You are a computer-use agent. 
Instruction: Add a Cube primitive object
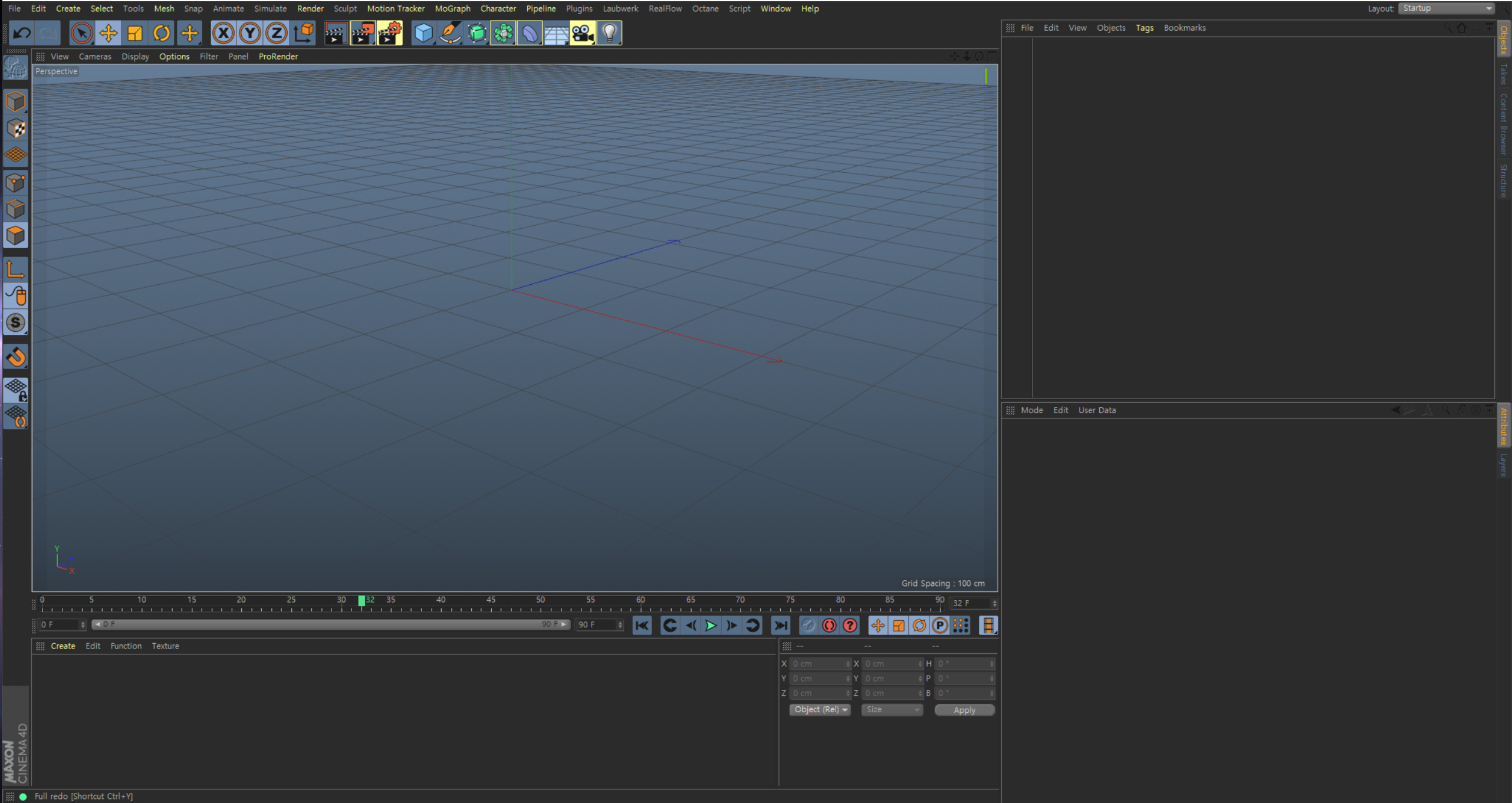[x=423, y=33]
